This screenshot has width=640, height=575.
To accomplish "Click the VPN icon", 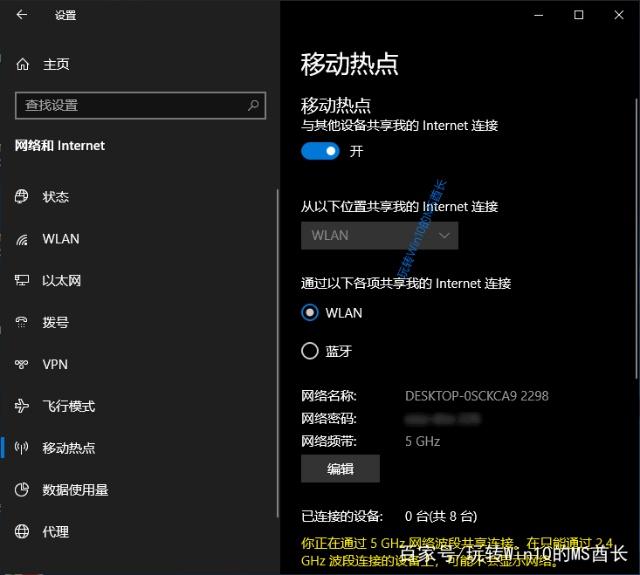I will (x=22, y=364).
